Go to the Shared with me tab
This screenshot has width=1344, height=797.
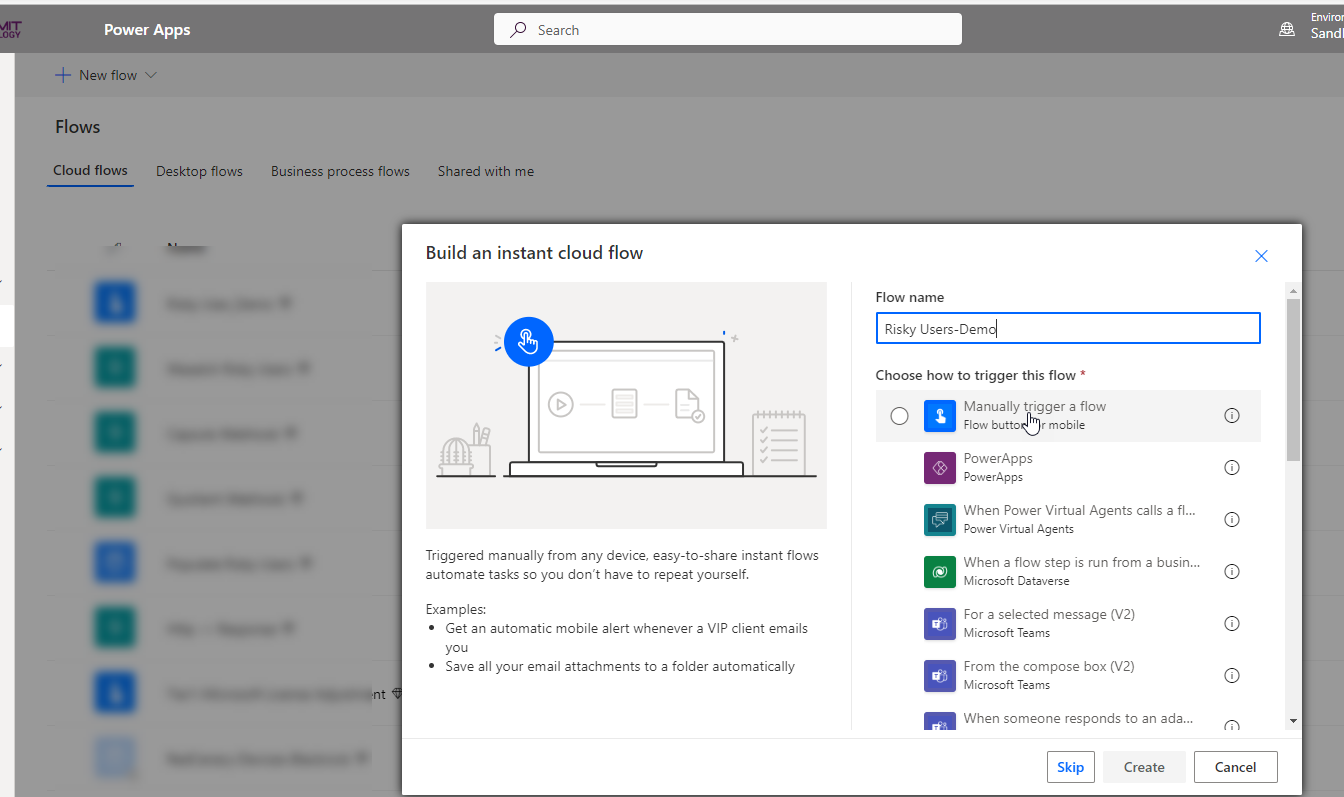click(485, 171)
